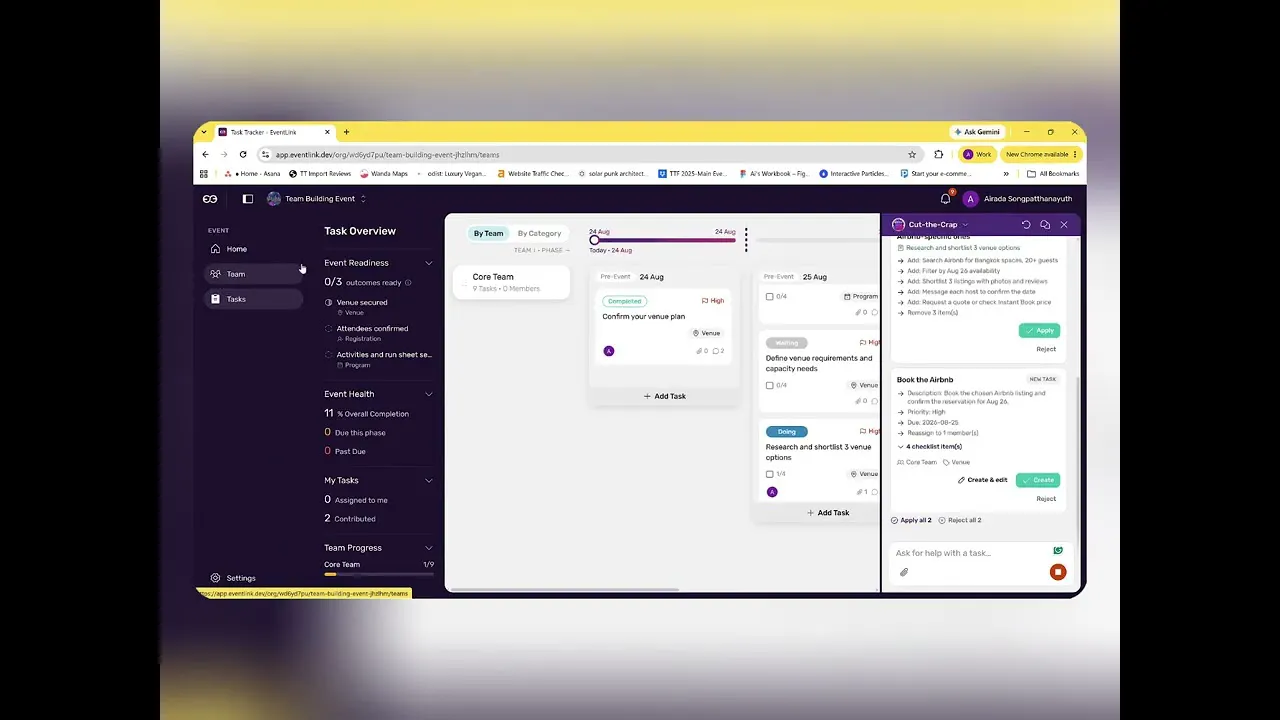Open the Team Building Event switcher

coord(317,199)
